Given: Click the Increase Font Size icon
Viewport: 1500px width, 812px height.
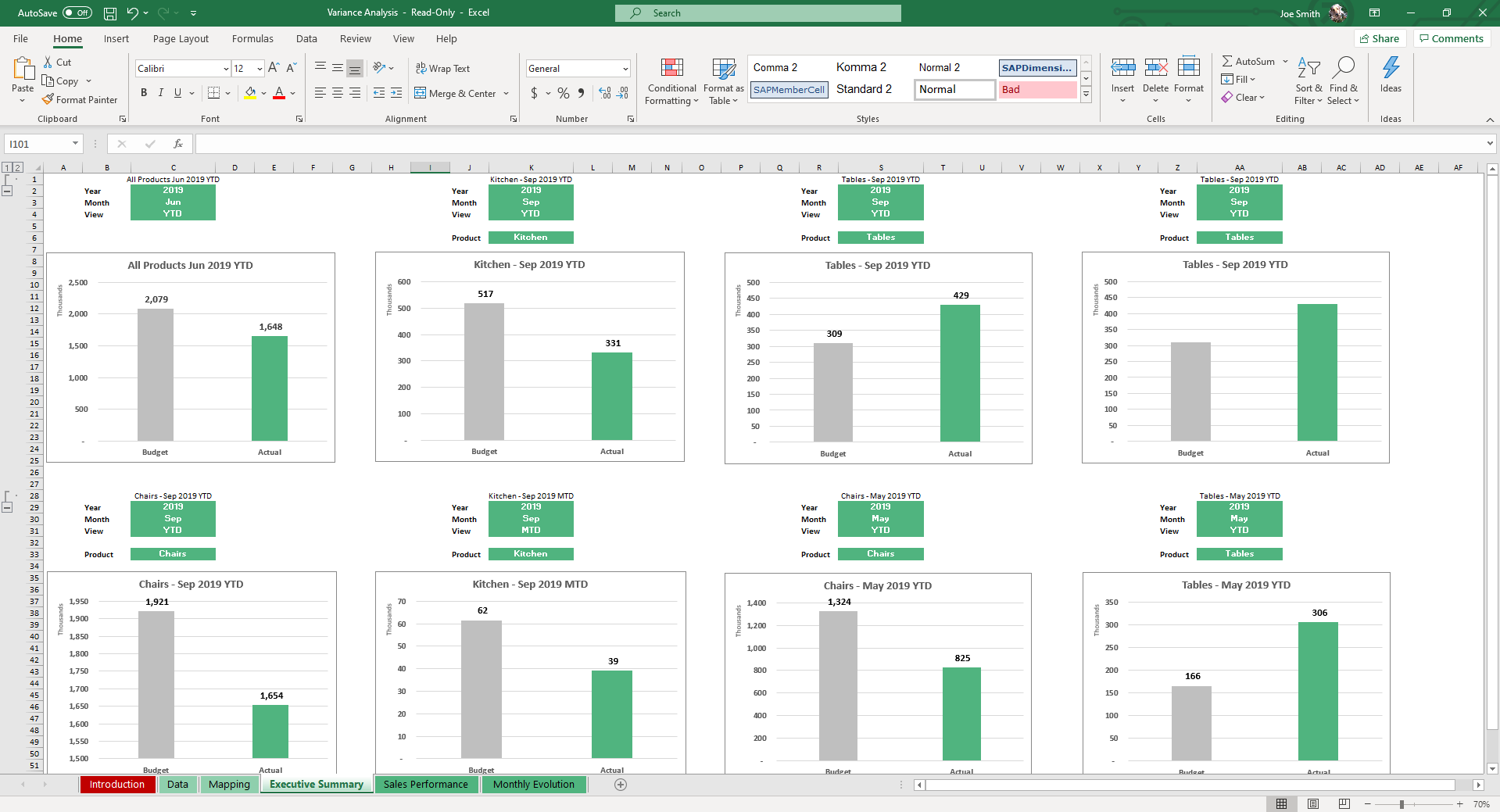Looking at the screenshot, I should click(x=274, y=68).
